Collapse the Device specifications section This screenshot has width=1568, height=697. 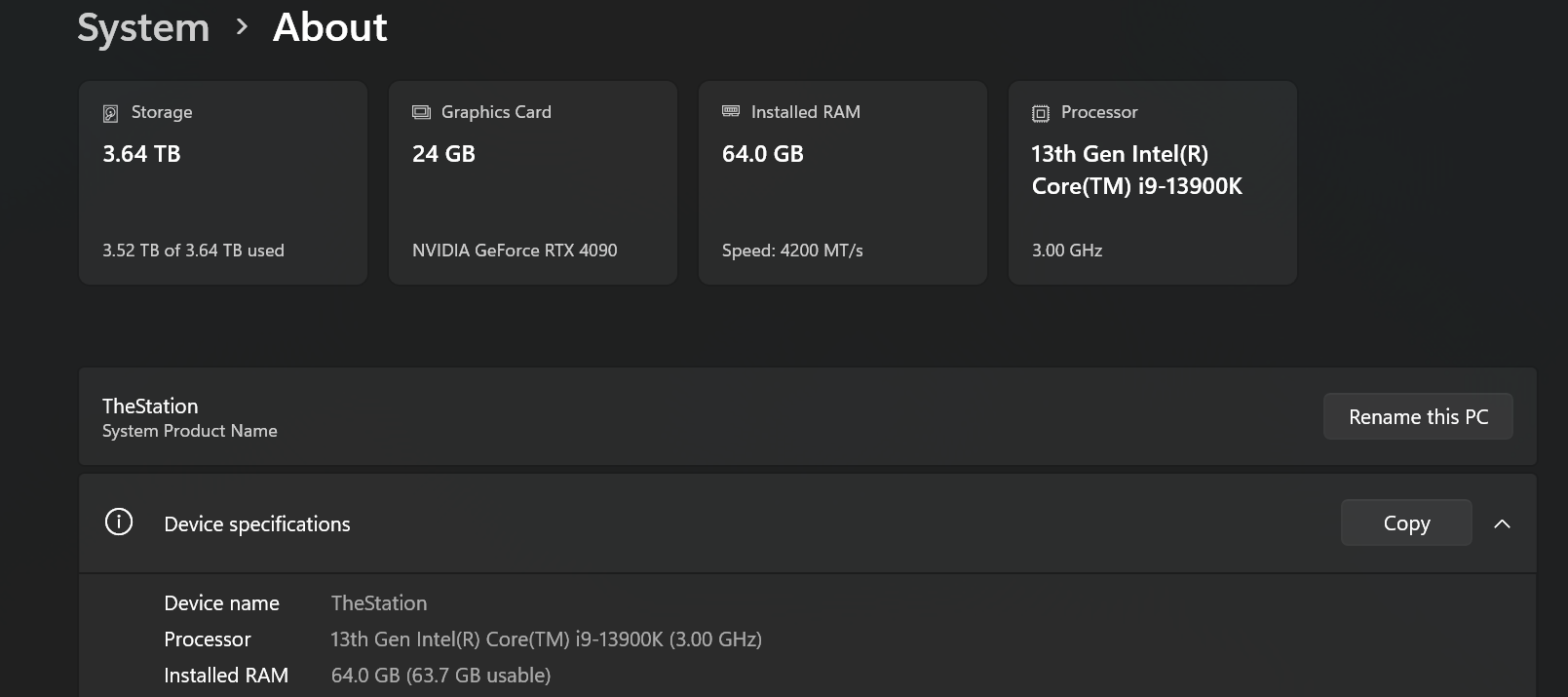[x=1502, y=523]
